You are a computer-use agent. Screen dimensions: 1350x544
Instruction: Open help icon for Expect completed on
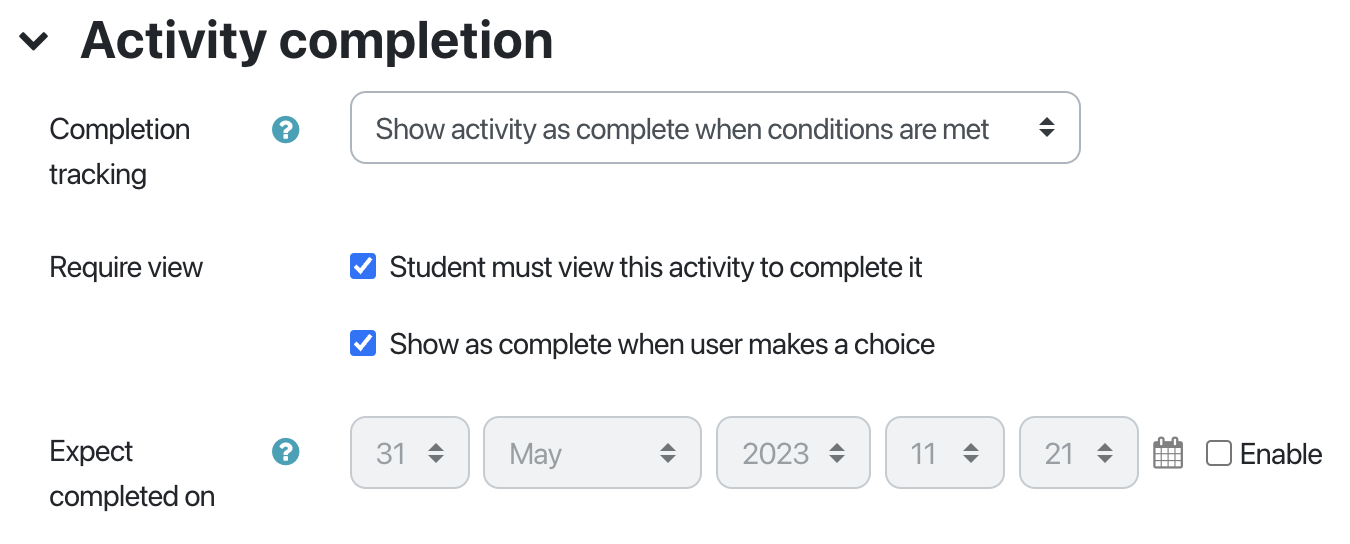[x=286, y=452]
